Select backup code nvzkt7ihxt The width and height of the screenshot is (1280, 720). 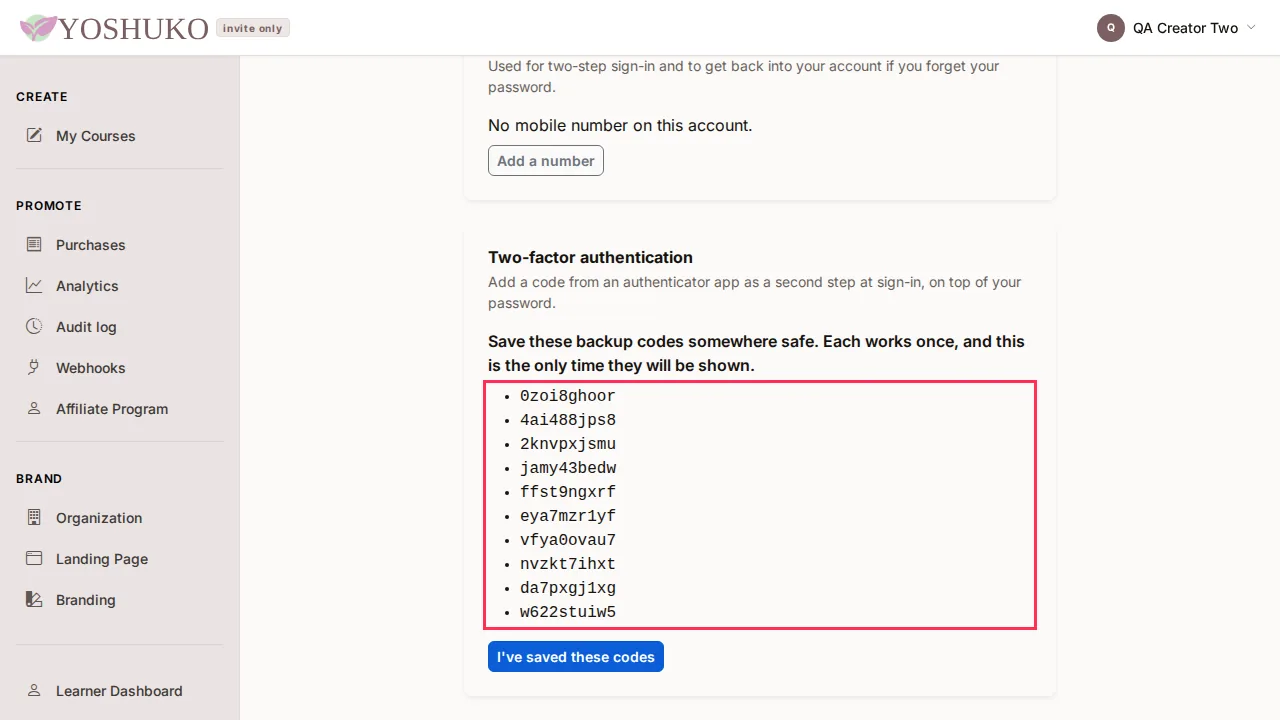pyautogui.click(x=568, y=564)
